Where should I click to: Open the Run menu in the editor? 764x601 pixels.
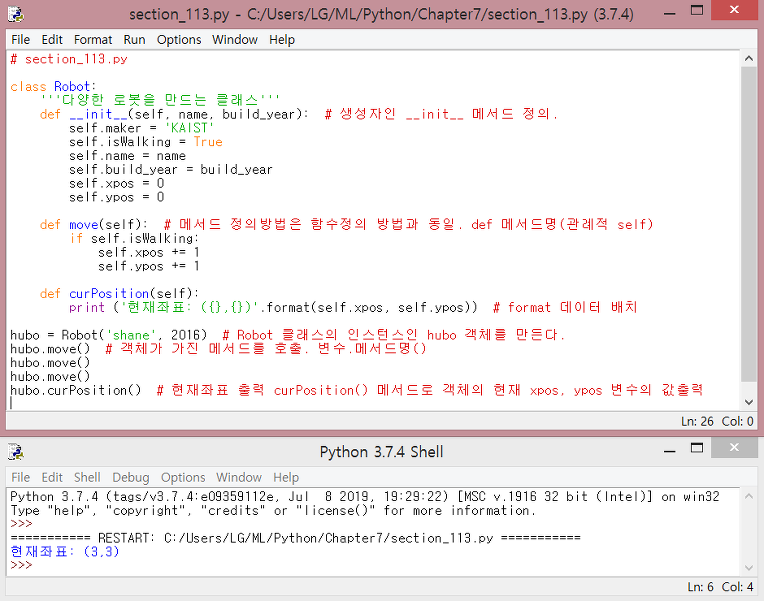tap(134, 39)
